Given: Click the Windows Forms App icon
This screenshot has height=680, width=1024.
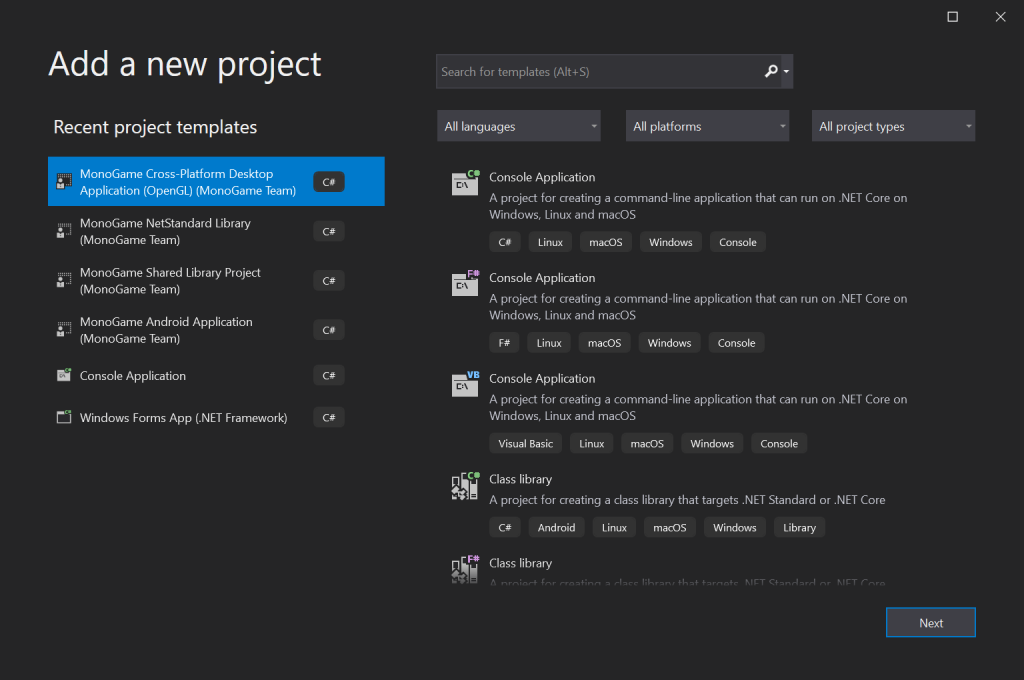Looking at the screenshot, I should pos(64,417).
